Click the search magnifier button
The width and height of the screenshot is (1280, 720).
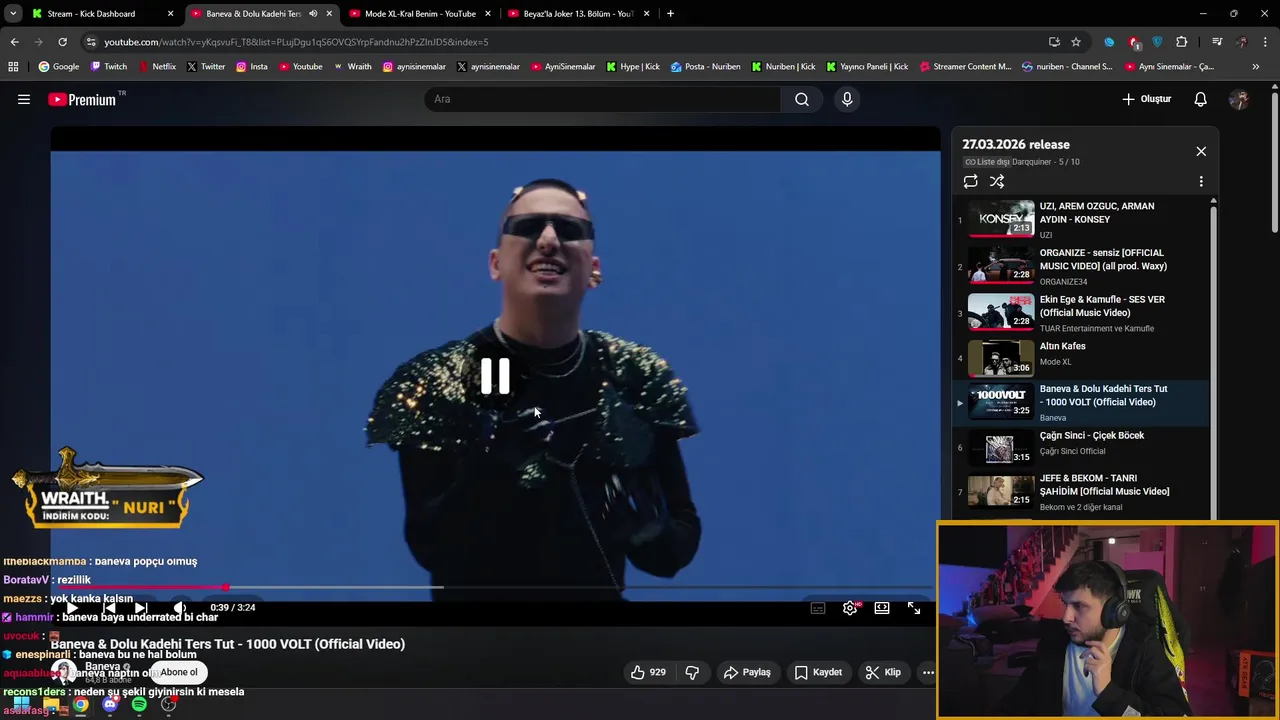click(801, 99)
